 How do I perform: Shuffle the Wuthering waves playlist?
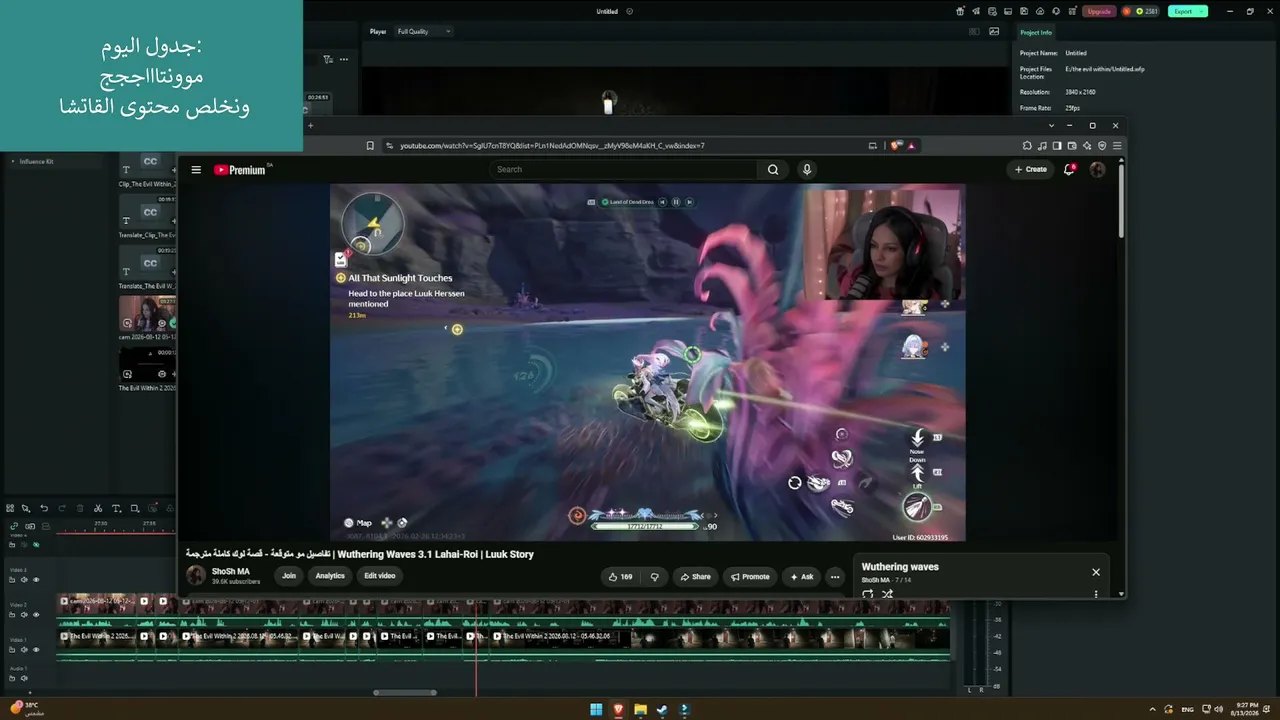tap(887, 594)
